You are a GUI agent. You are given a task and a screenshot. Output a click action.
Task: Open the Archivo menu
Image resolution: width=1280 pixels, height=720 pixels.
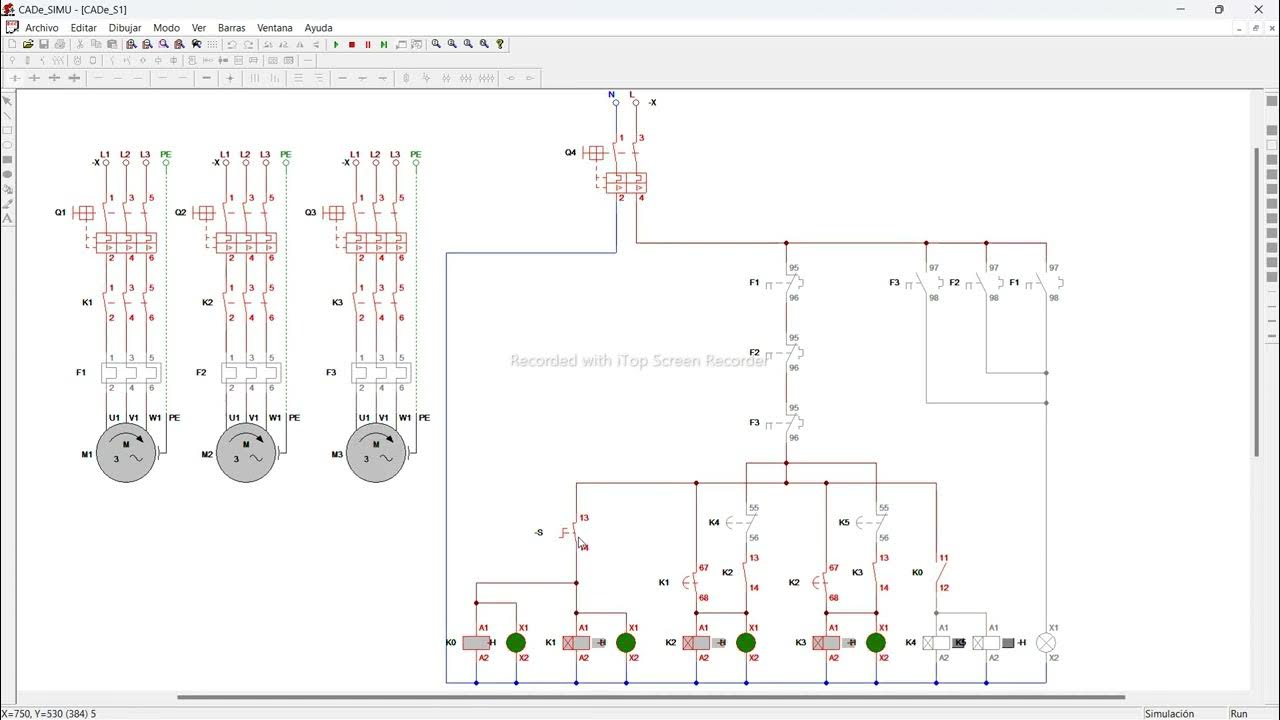[x=42, y=28]
